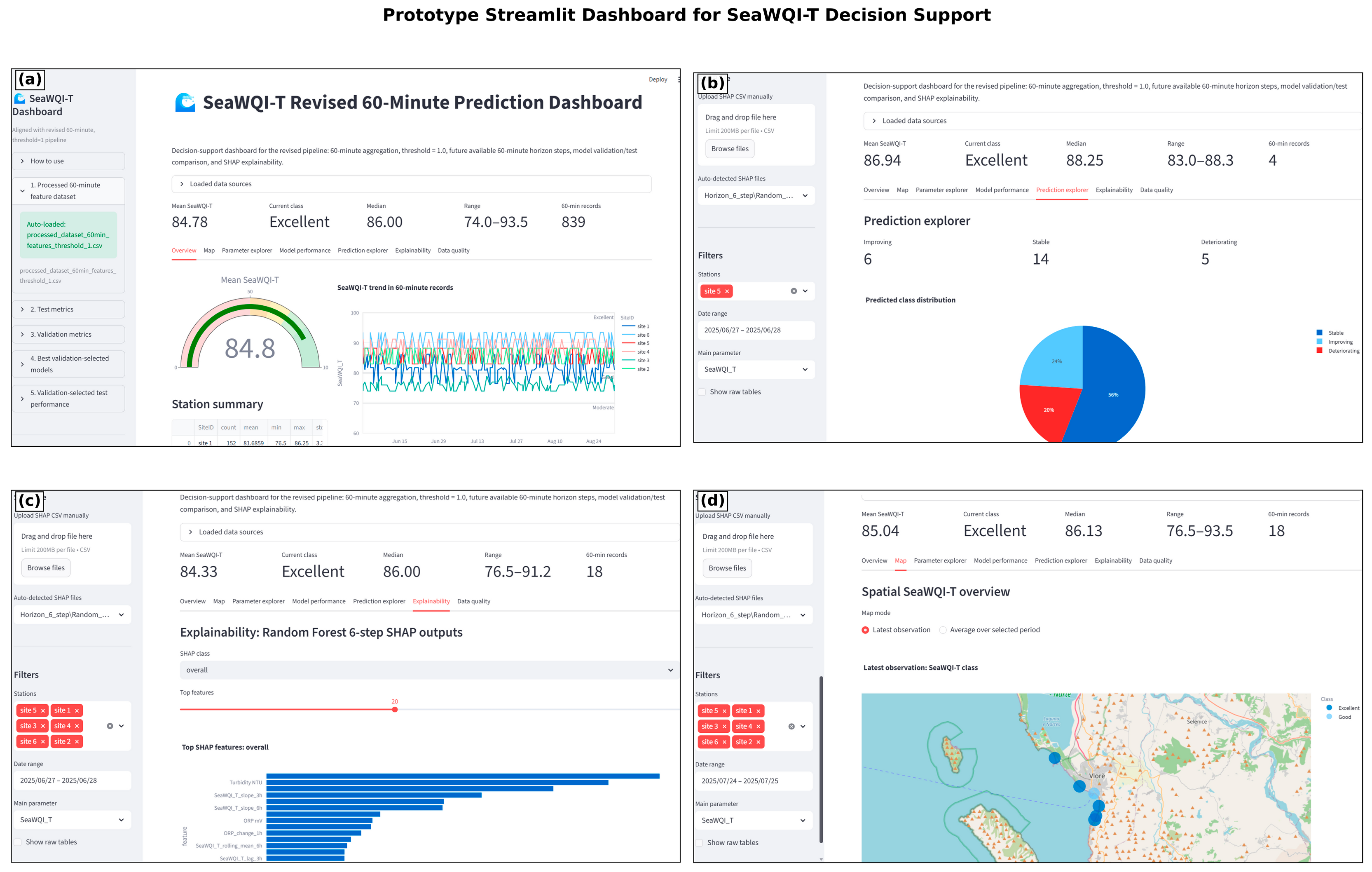Clear all stations in the panel (b) Stations box
This screenshot has width=1372, height=872.
794,291
